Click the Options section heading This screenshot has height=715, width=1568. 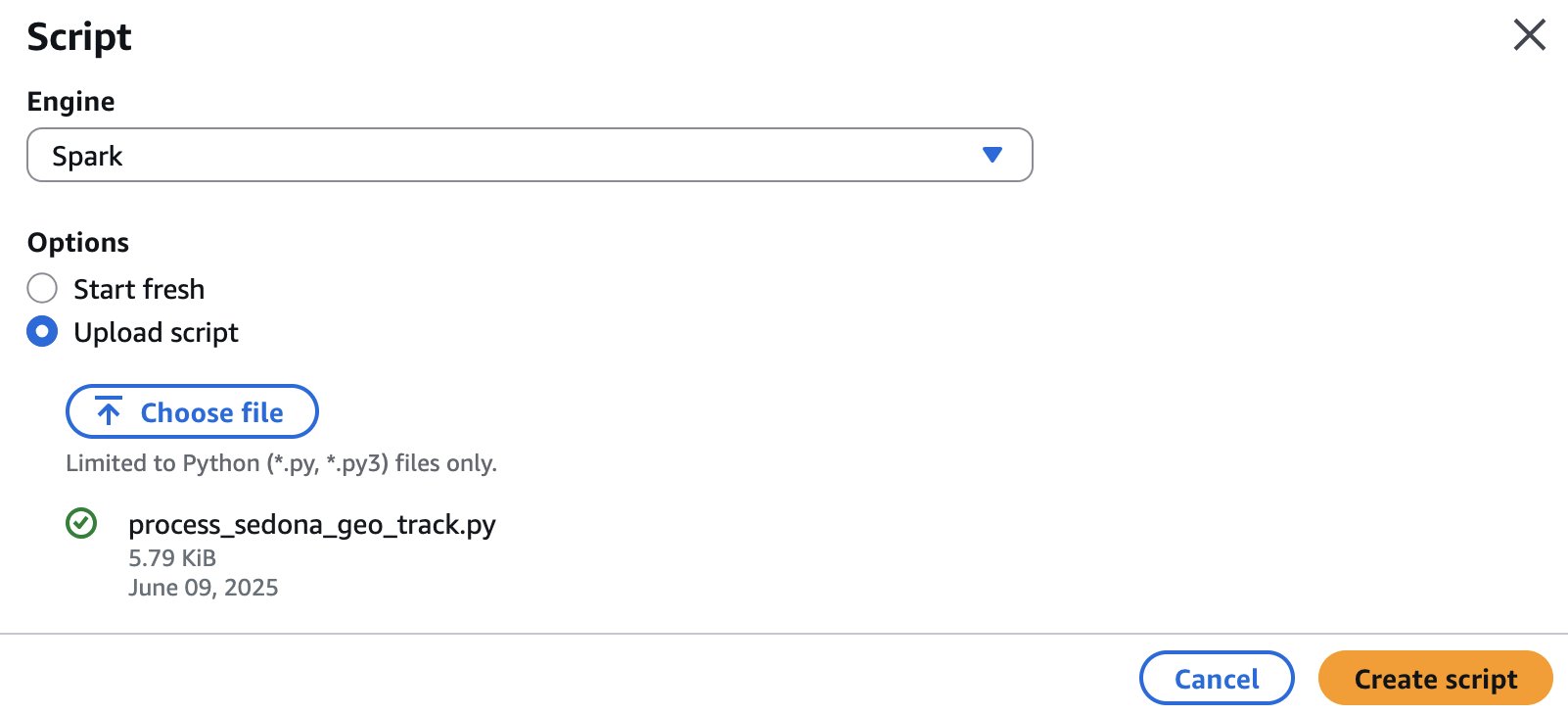point(78,242)
